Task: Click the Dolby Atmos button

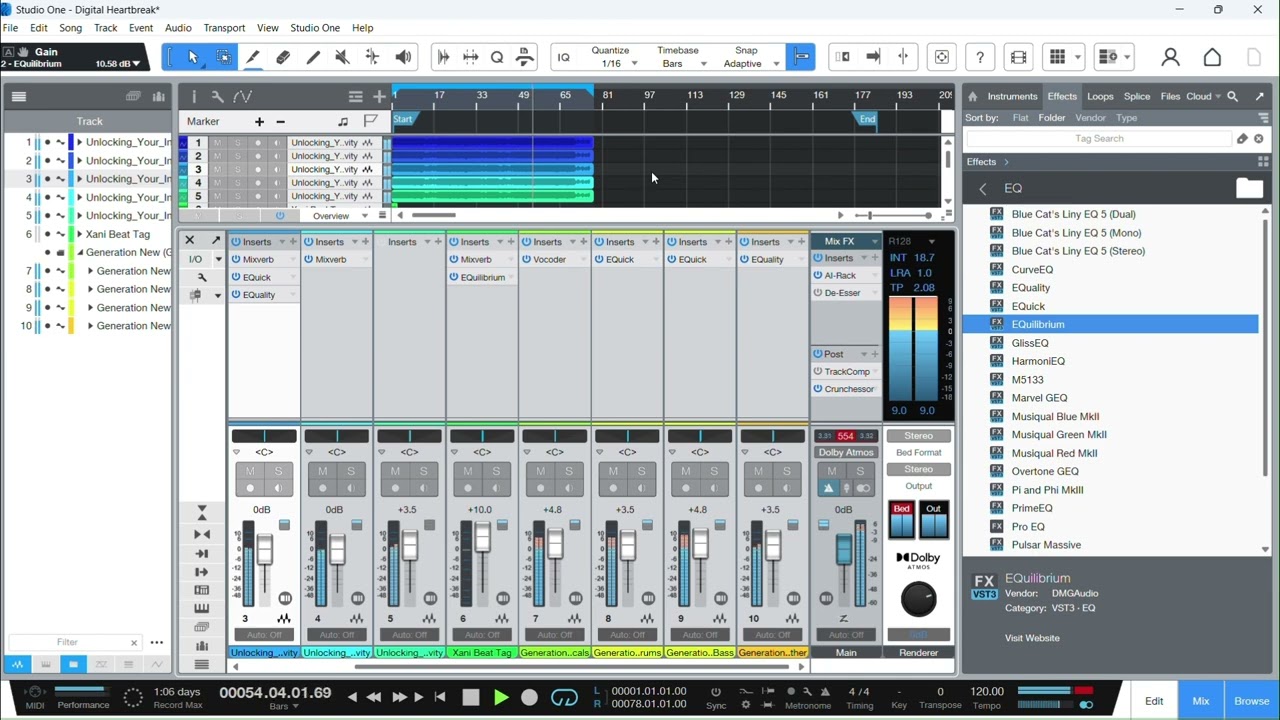Action: tap(846, 452)
